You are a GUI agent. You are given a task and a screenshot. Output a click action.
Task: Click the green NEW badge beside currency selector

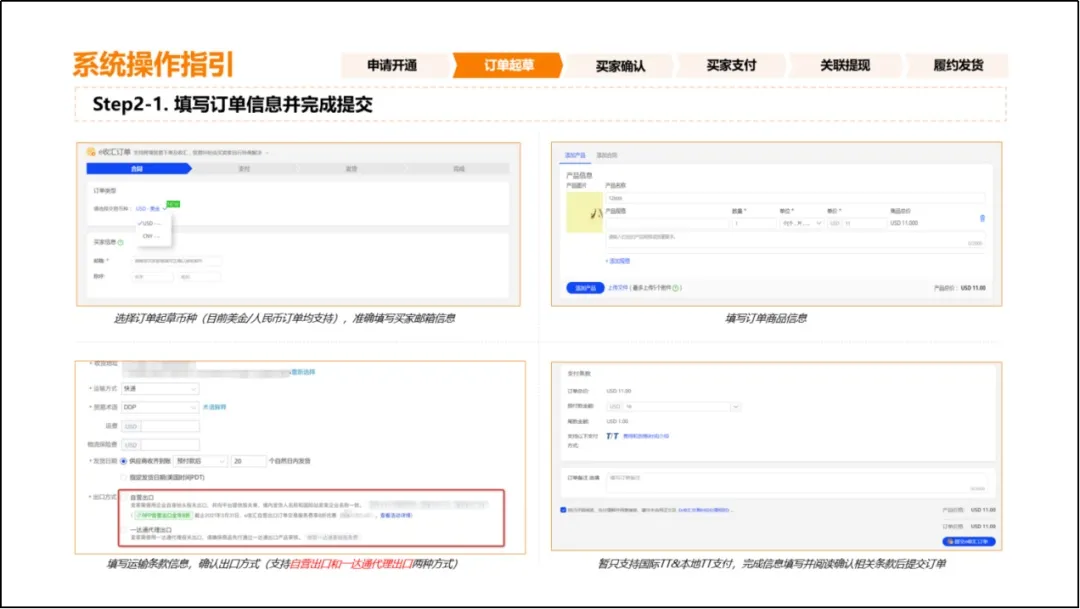pyautogui.click(x=173, y=205)
